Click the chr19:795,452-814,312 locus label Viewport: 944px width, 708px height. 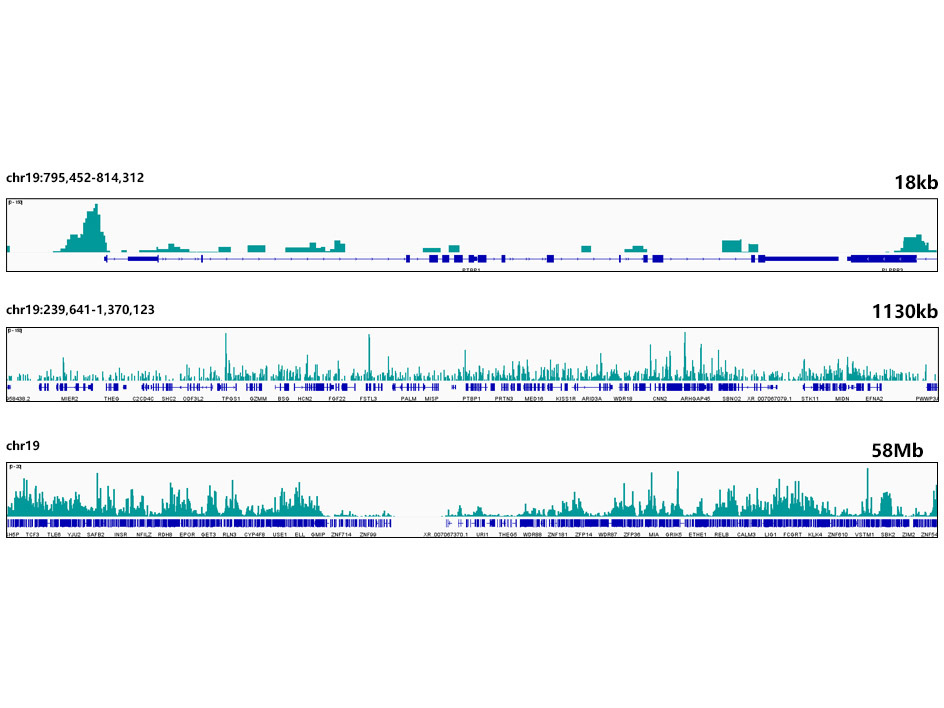click(x=75, y=178)
